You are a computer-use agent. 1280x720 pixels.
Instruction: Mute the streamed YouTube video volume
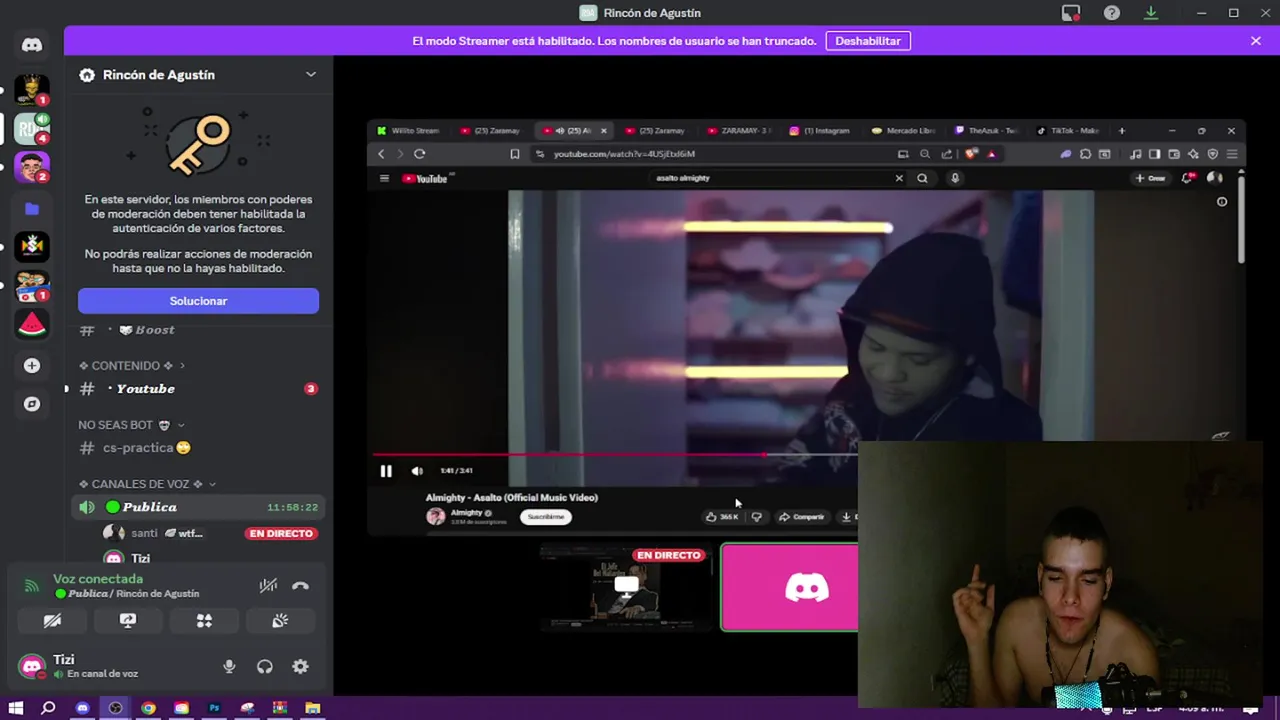[x=417, y=471]
